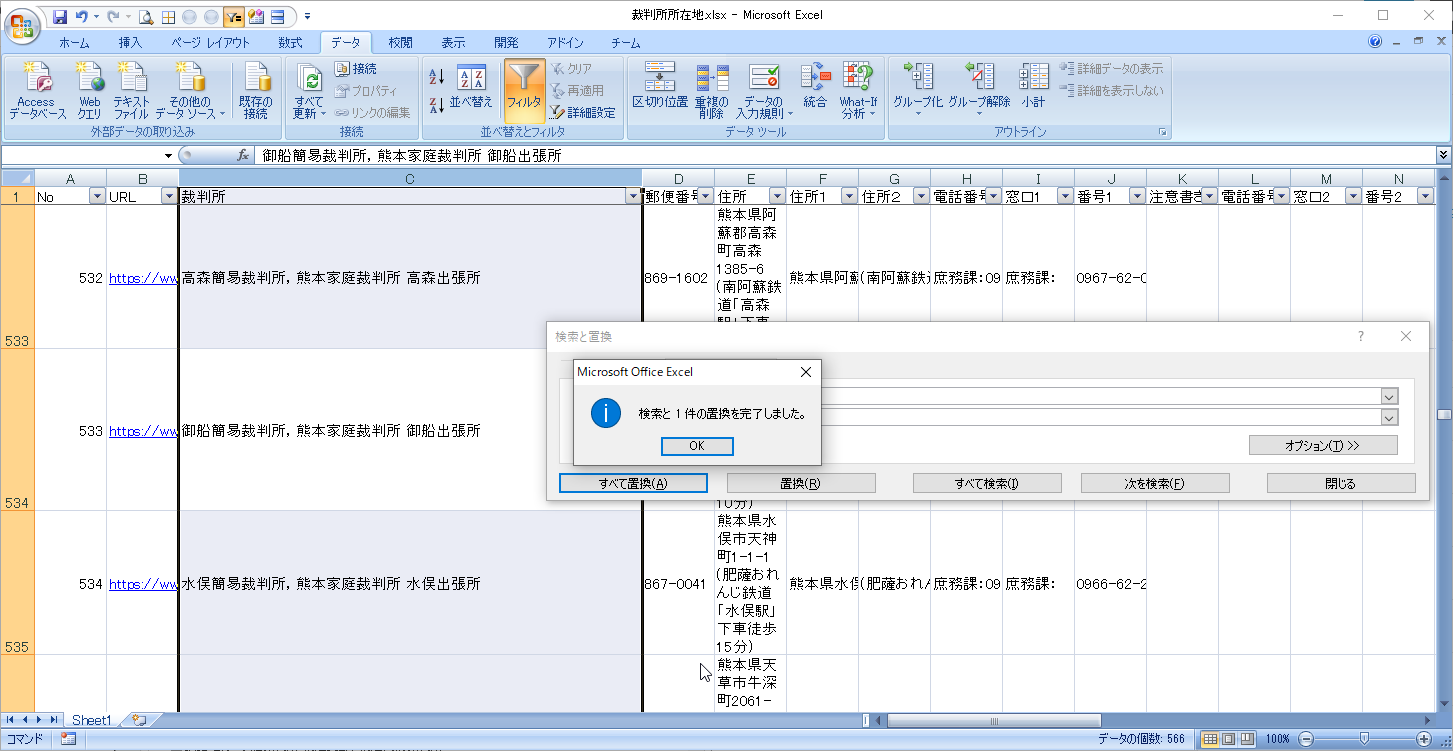Open the custom Sort dialog
The image size is (1453, 751).
click(x=471, y=88)
